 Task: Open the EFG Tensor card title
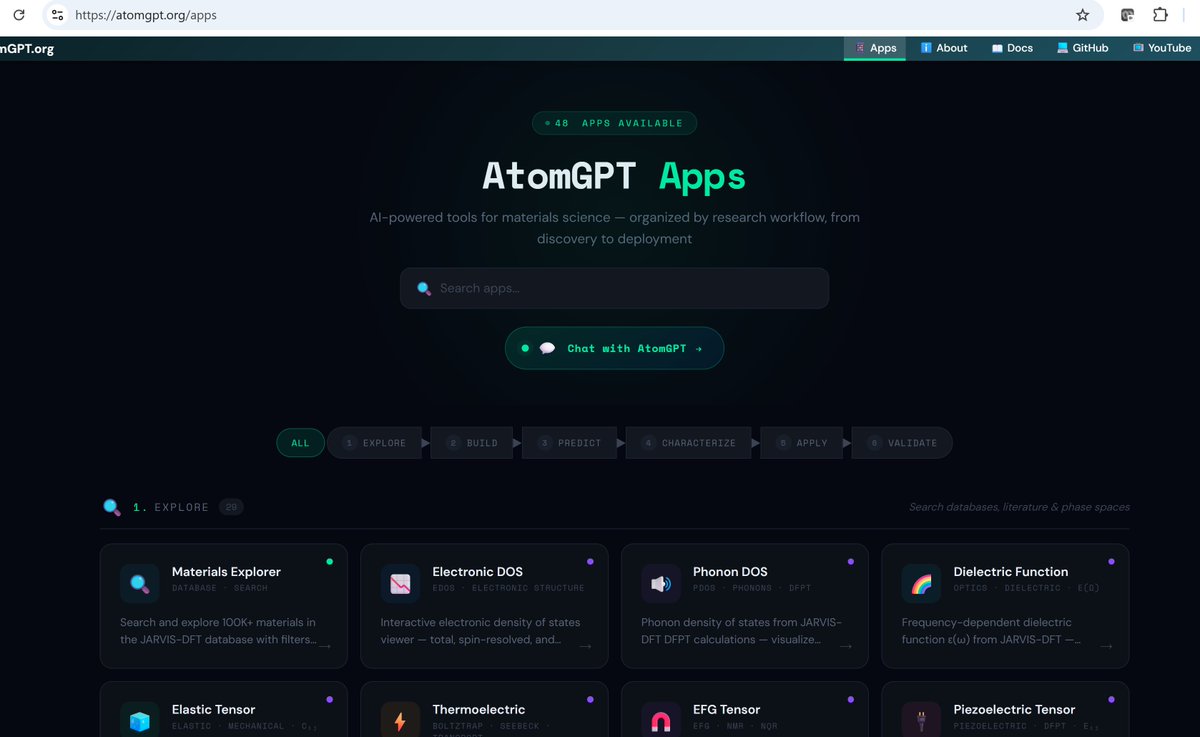pos(727,709)
